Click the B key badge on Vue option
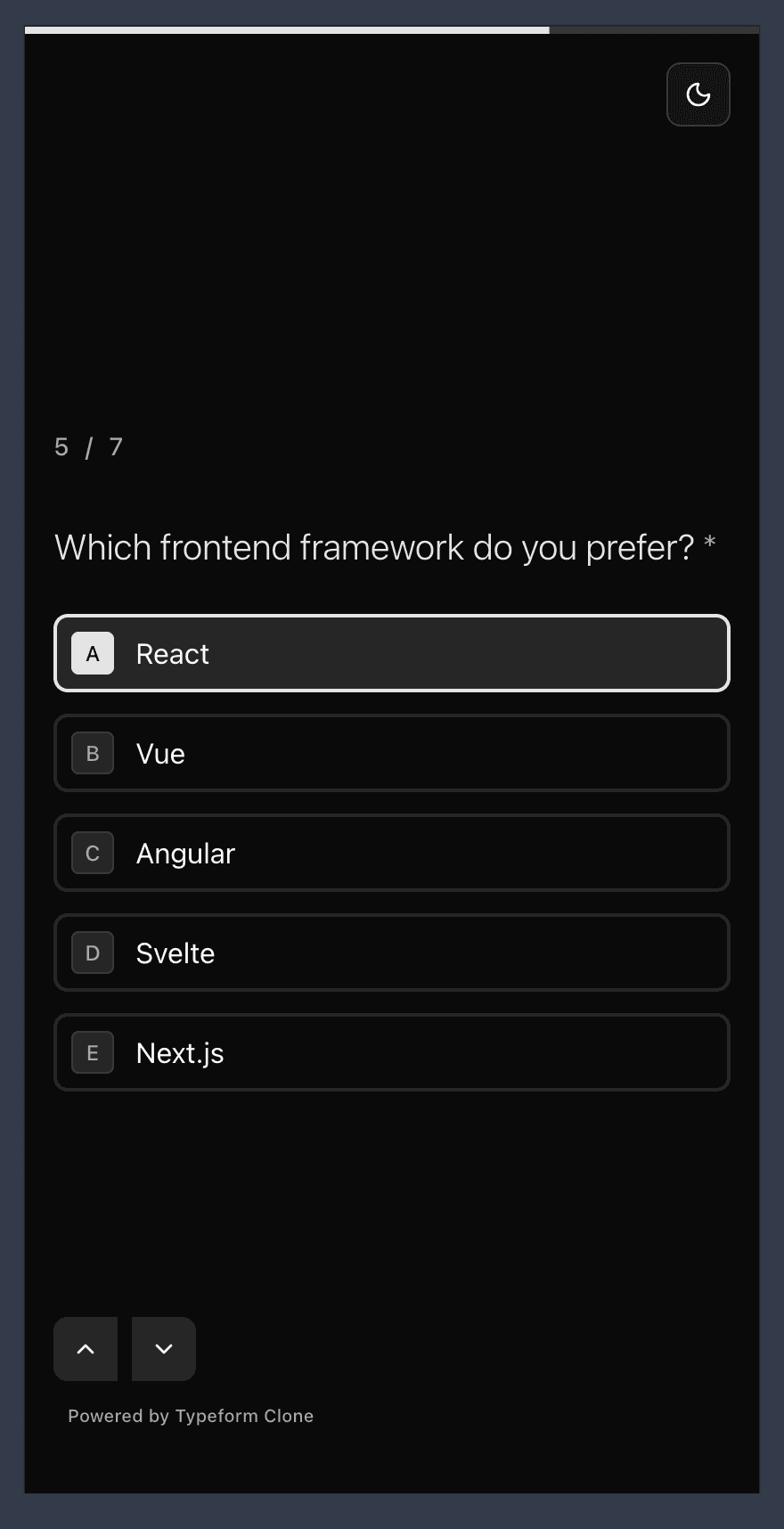784x1529 pixels. pos(92,753)
